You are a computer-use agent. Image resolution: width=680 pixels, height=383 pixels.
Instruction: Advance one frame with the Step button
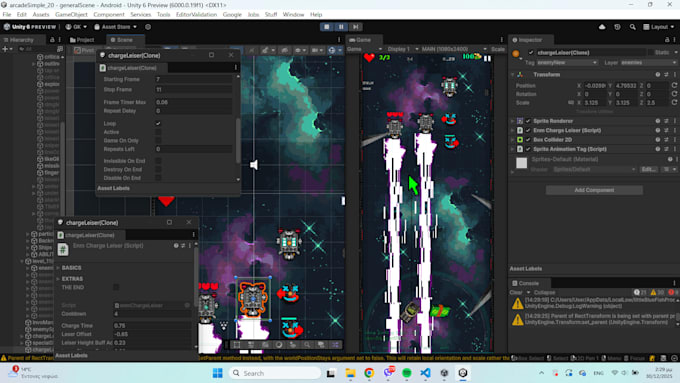click(x=356, y=27)
